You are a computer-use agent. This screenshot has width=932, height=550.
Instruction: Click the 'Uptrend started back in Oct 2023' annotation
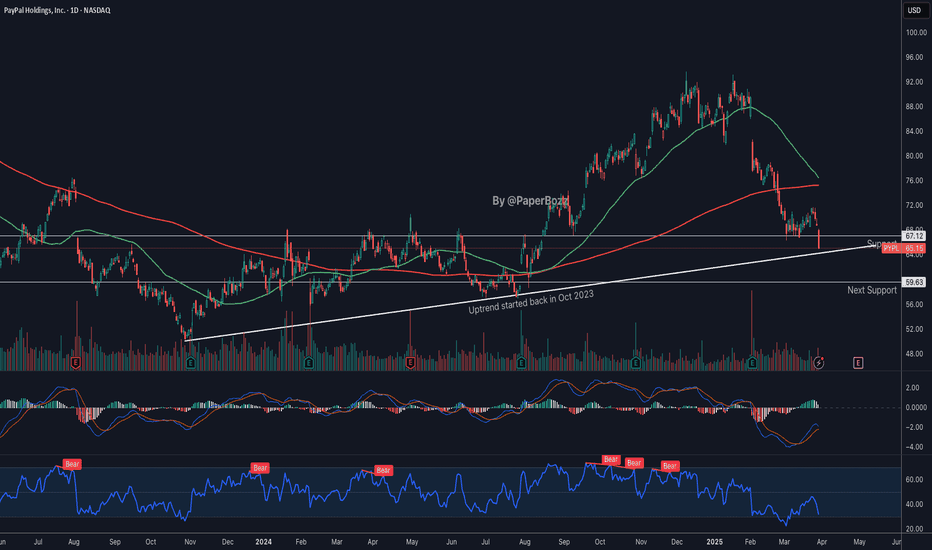tap(531, 302)
